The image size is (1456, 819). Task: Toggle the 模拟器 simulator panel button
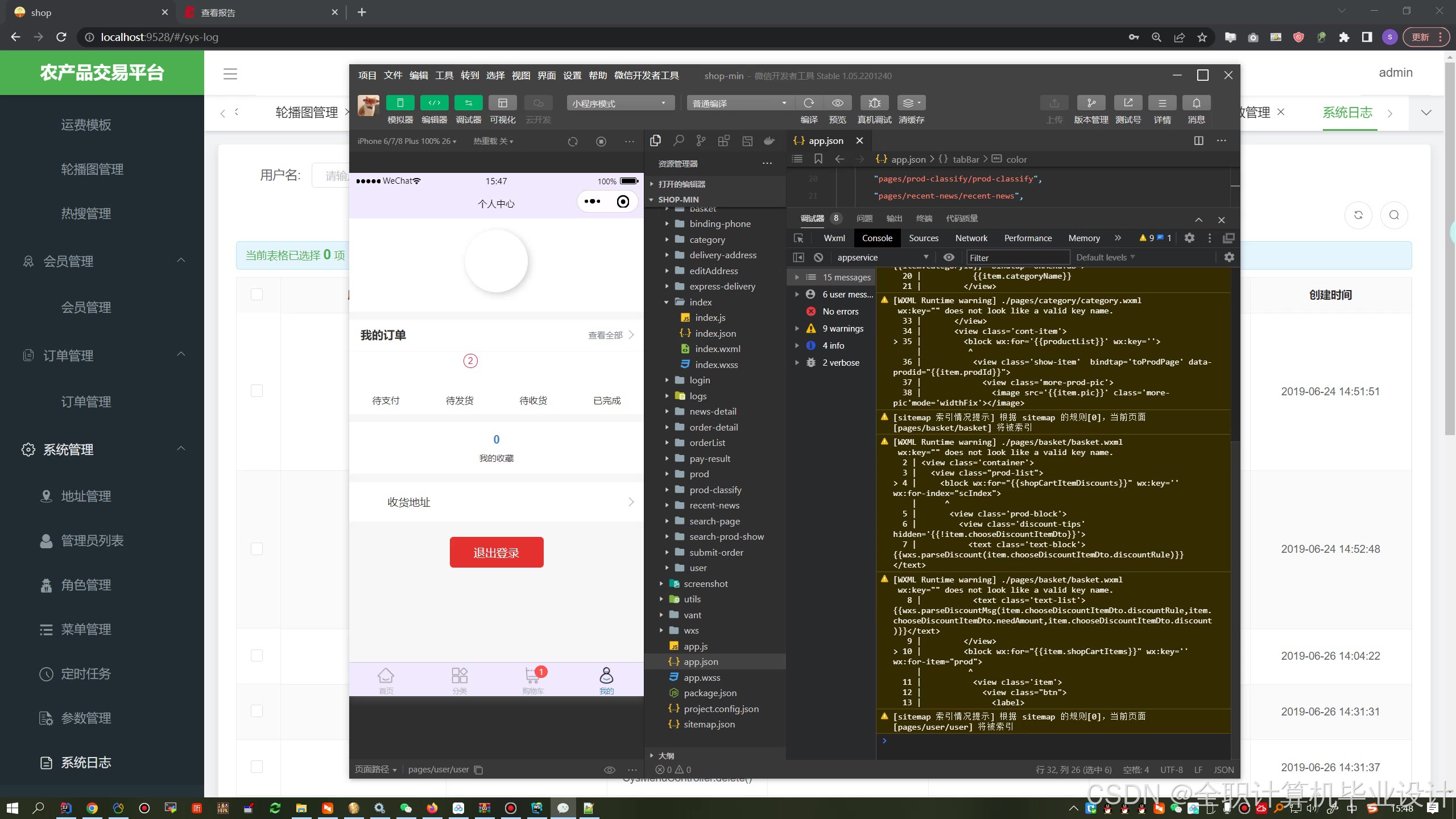(x=400, y=103)
